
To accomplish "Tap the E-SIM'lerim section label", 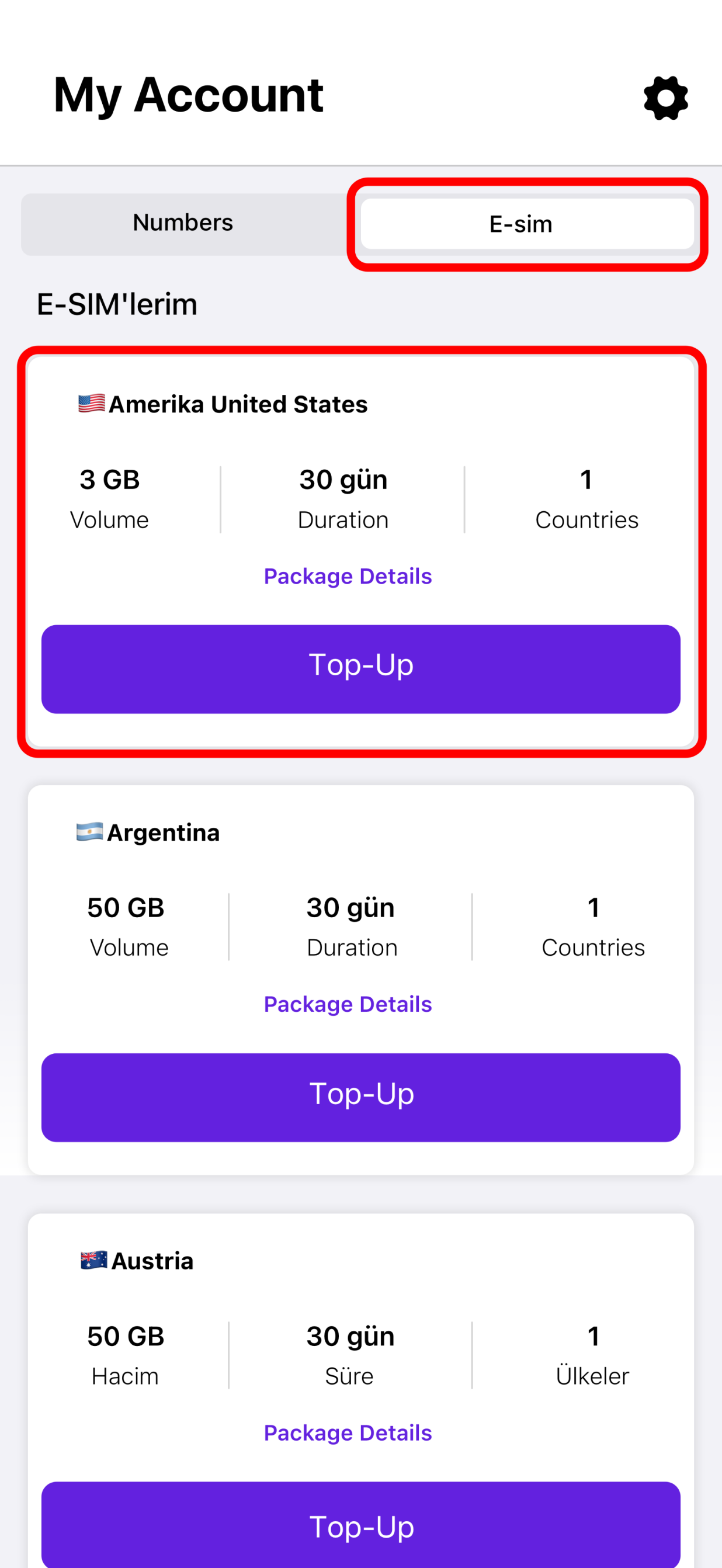I will (117, 304).
